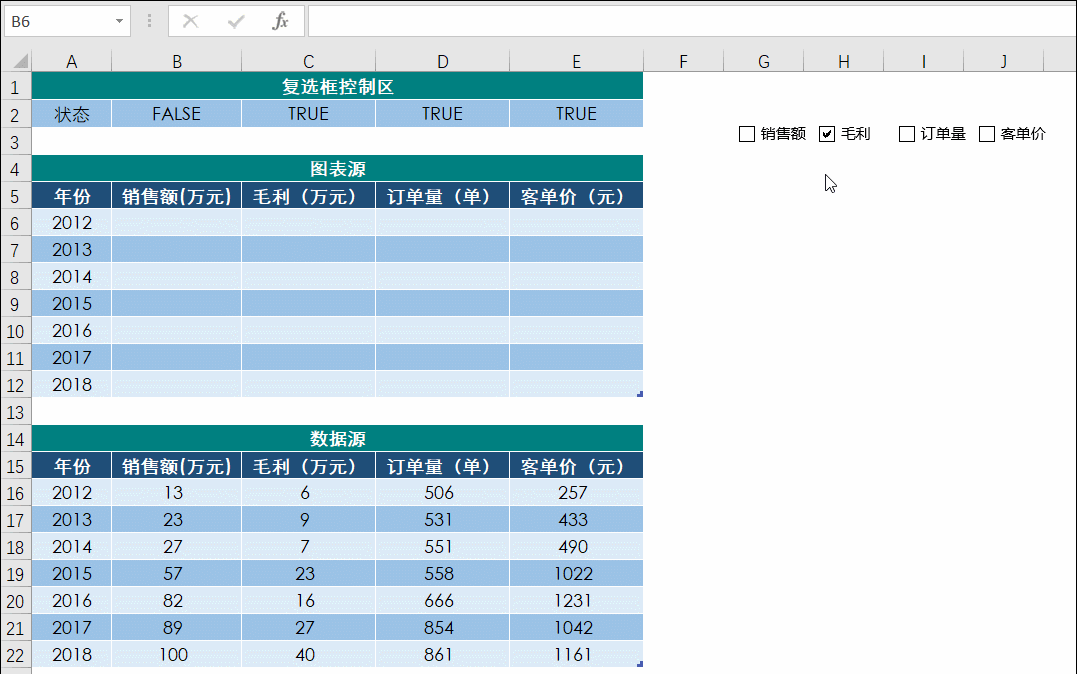Click into the formula bar input
This screenshot has width=1077, height=674.
pos(692,21)
